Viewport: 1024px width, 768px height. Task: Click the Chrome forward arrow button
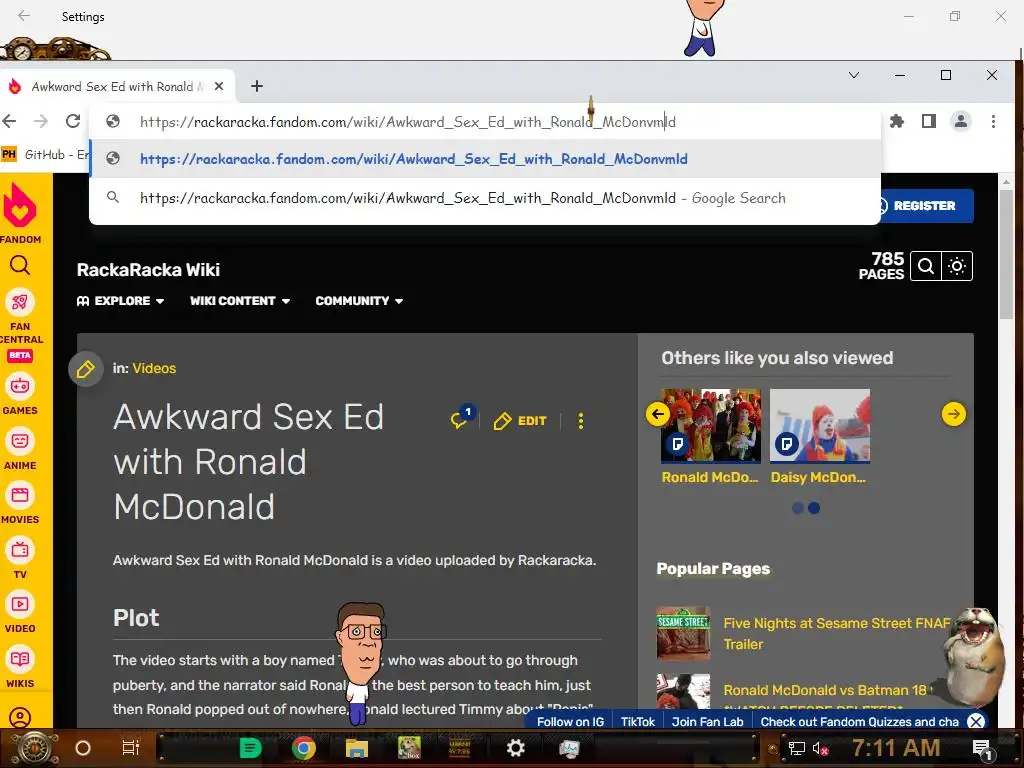(x=40, y=121)
